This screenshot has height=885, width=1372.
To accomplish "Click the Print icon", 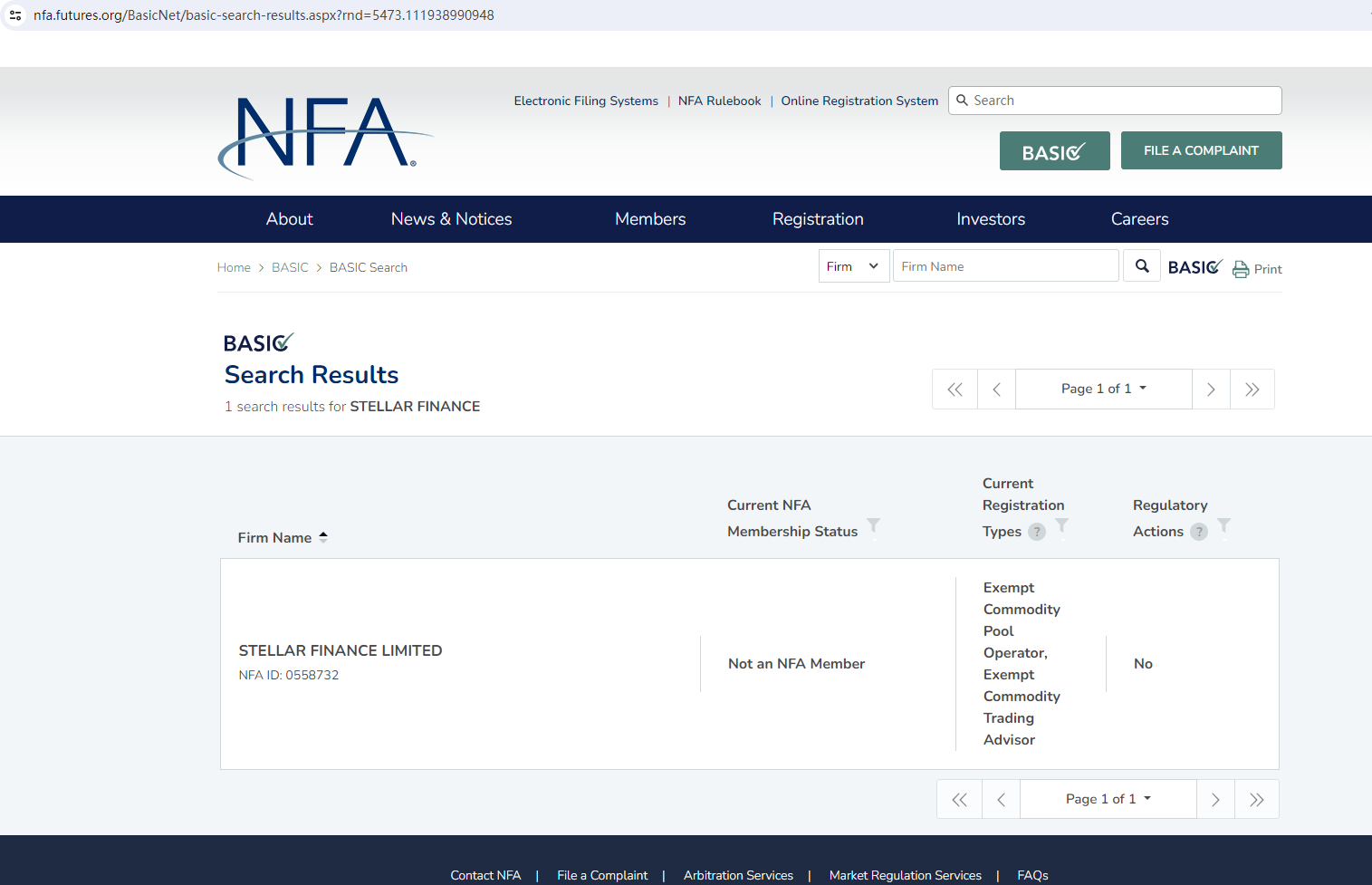I will click(x=1241, y=269).
